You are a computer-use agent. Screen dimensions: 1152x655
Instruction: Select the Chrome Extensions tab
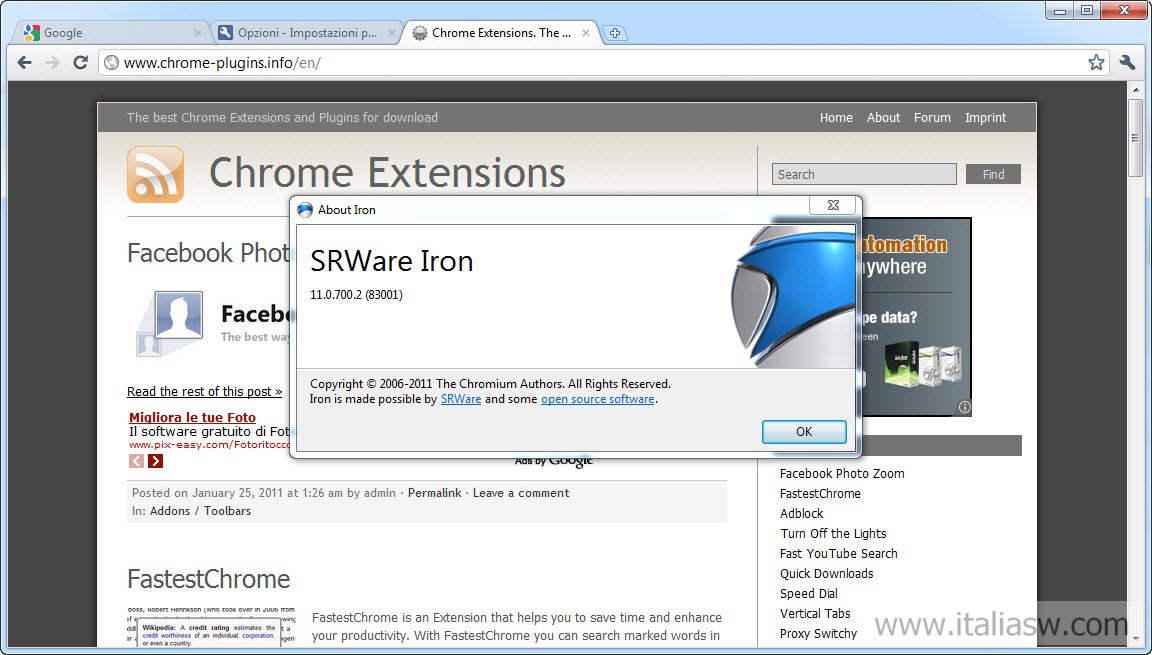tap(501, 33)
